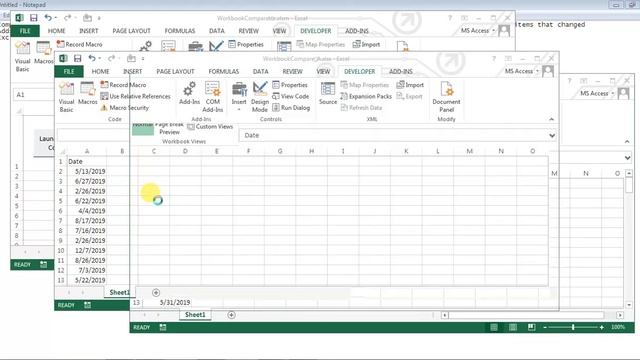Click zoom out minus button

tap(545, 327)
